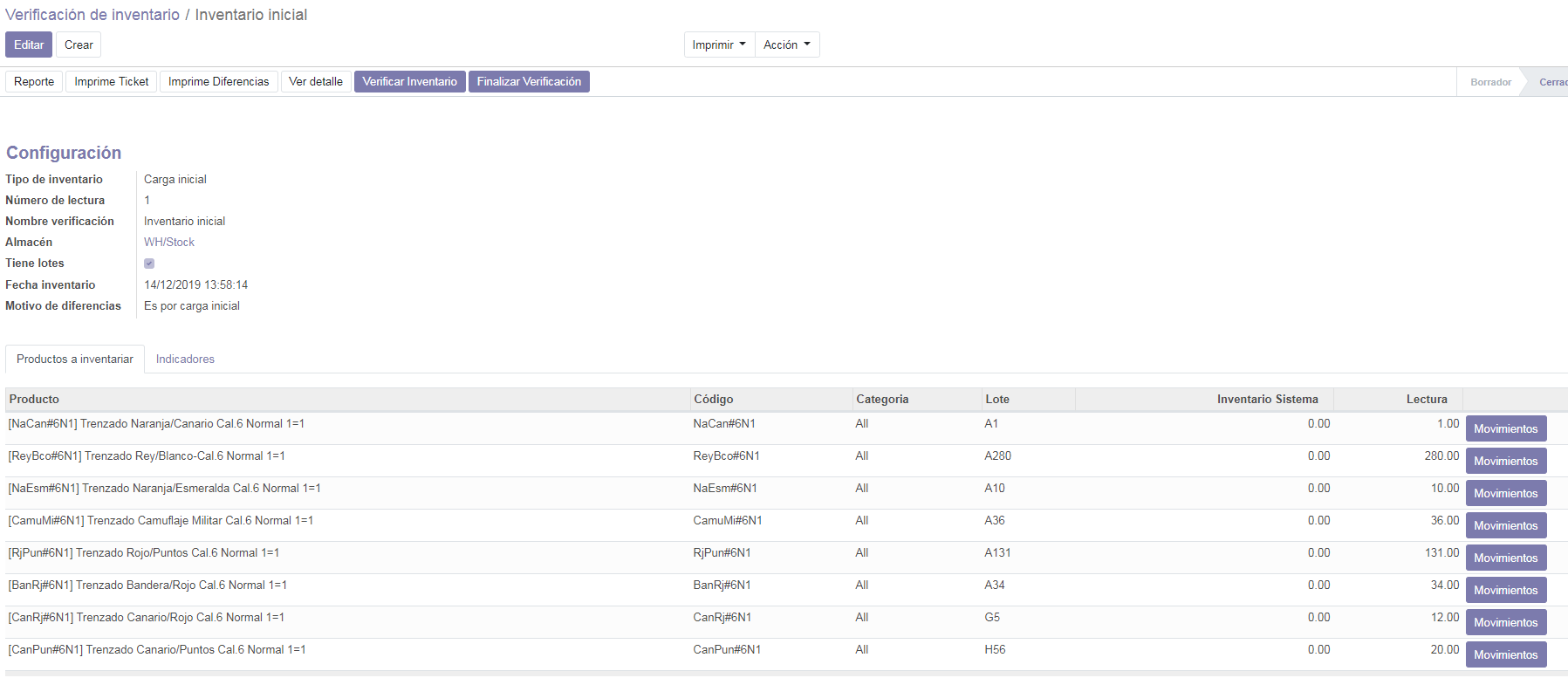
Task: Switch to the Indicadores tab
Action: click(x=185, y=359)
